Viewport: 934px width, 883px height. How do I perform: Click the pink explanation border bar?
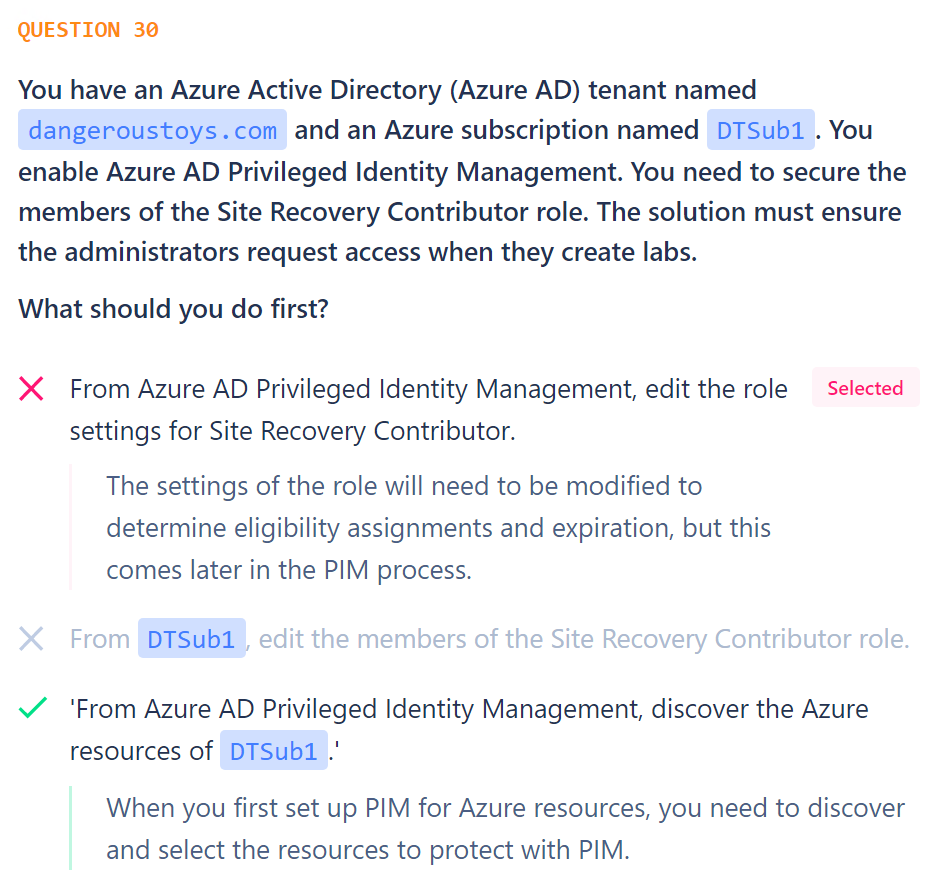pyautogui.click(x=70, y=527)
